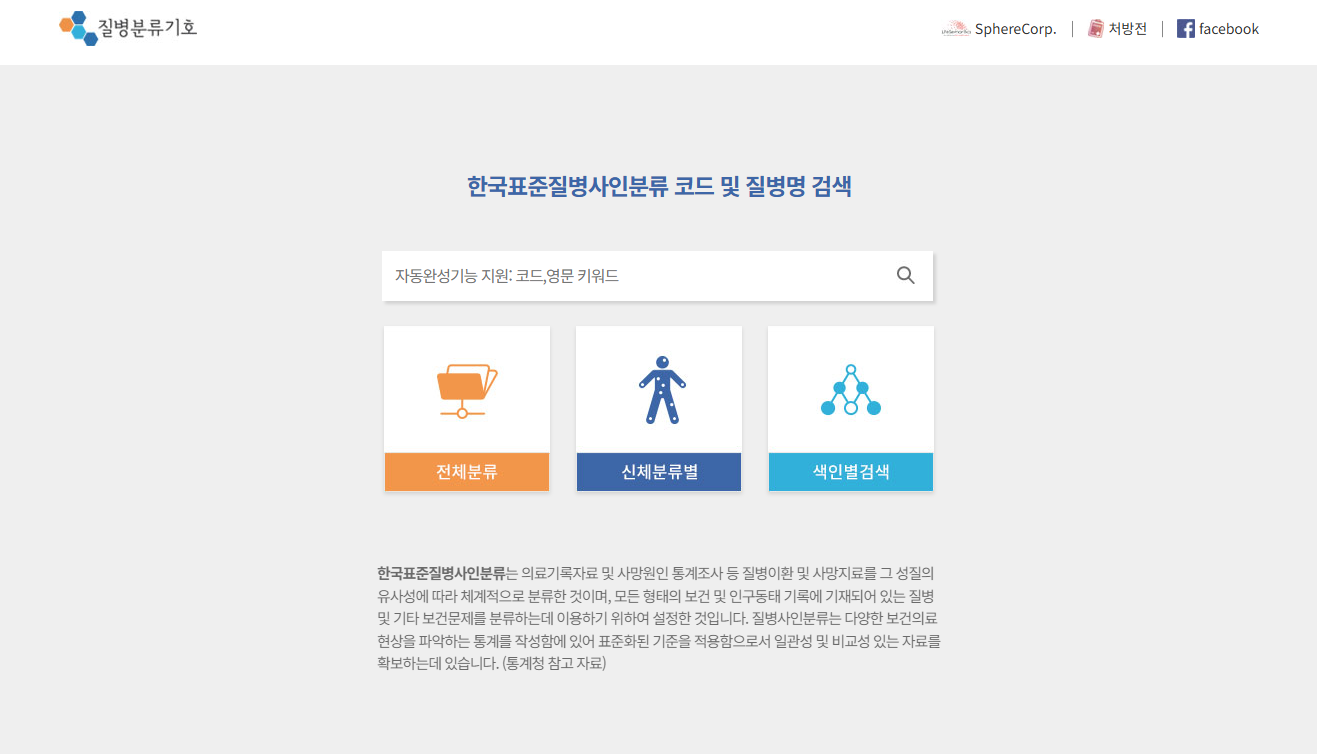The image size is (1317, 754).
Task: Visit the SphereCorp link
Action: point(1013,29)
